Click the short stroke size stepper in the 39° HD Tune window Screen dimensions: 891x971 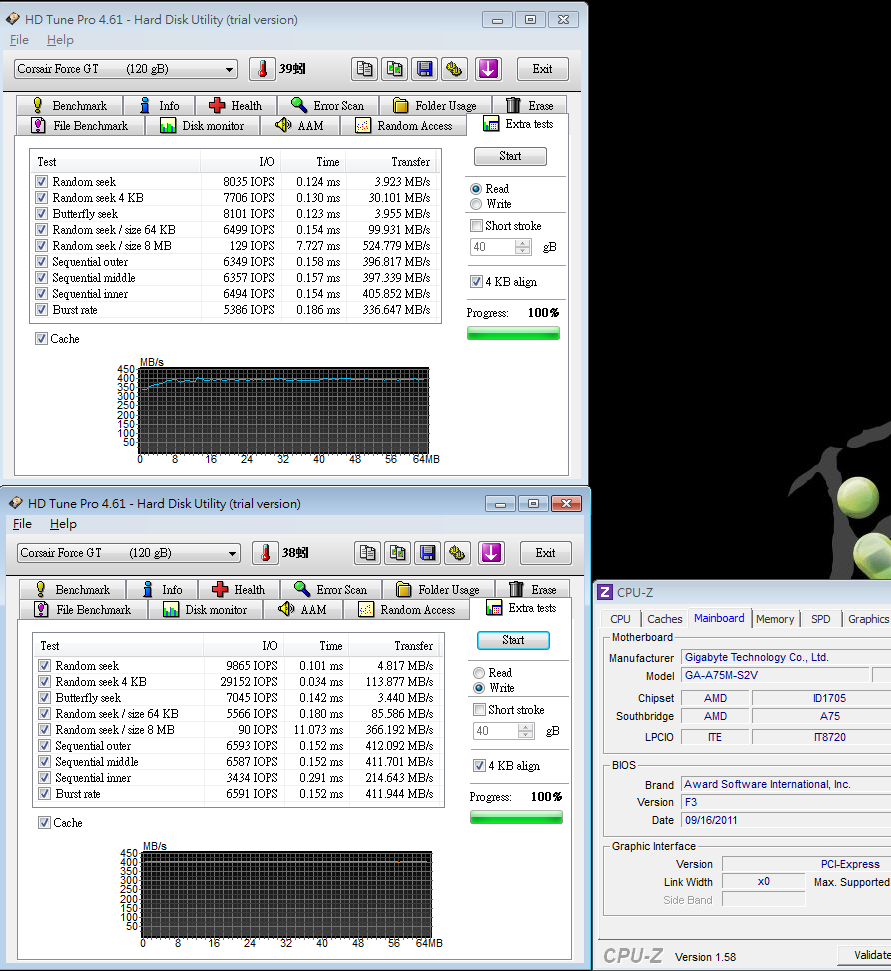click(523, 247)
